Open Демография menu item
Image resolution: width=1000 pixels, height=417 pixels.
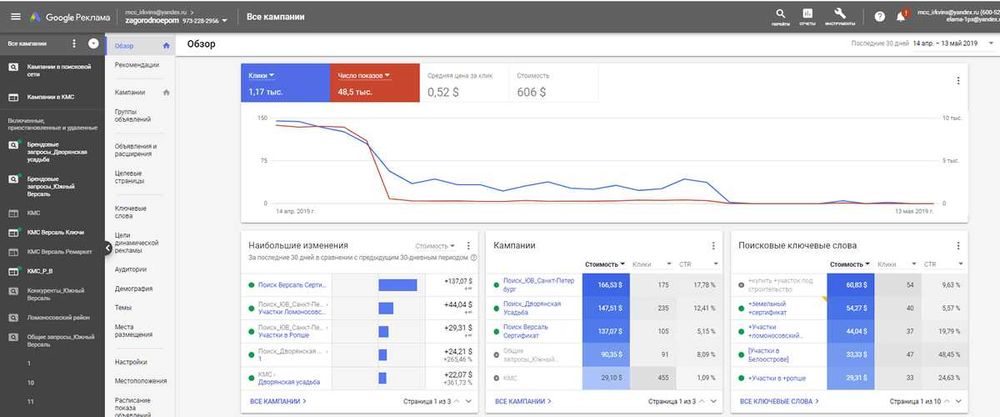[133, 288]
